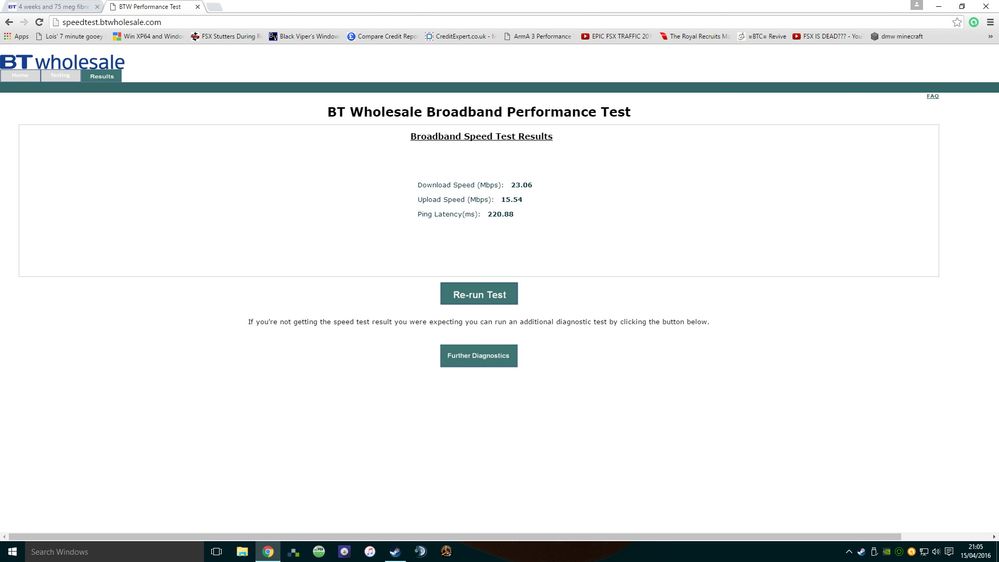Open the green extension icon in the toolbar
Image resolution: width=999 pixels, height=562 pixels.
974,22
